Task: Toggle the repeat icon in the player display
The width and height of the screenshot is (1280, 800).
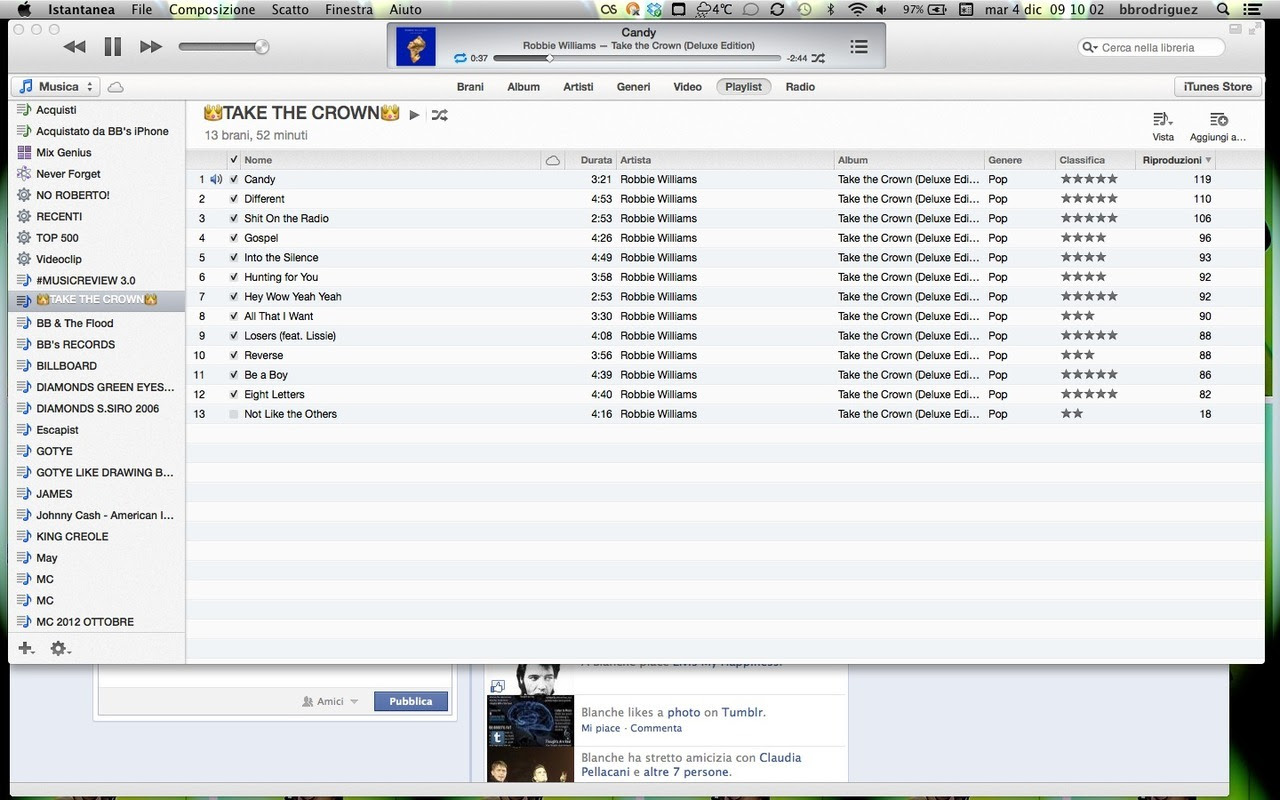Action: click(x=460, y=58)
